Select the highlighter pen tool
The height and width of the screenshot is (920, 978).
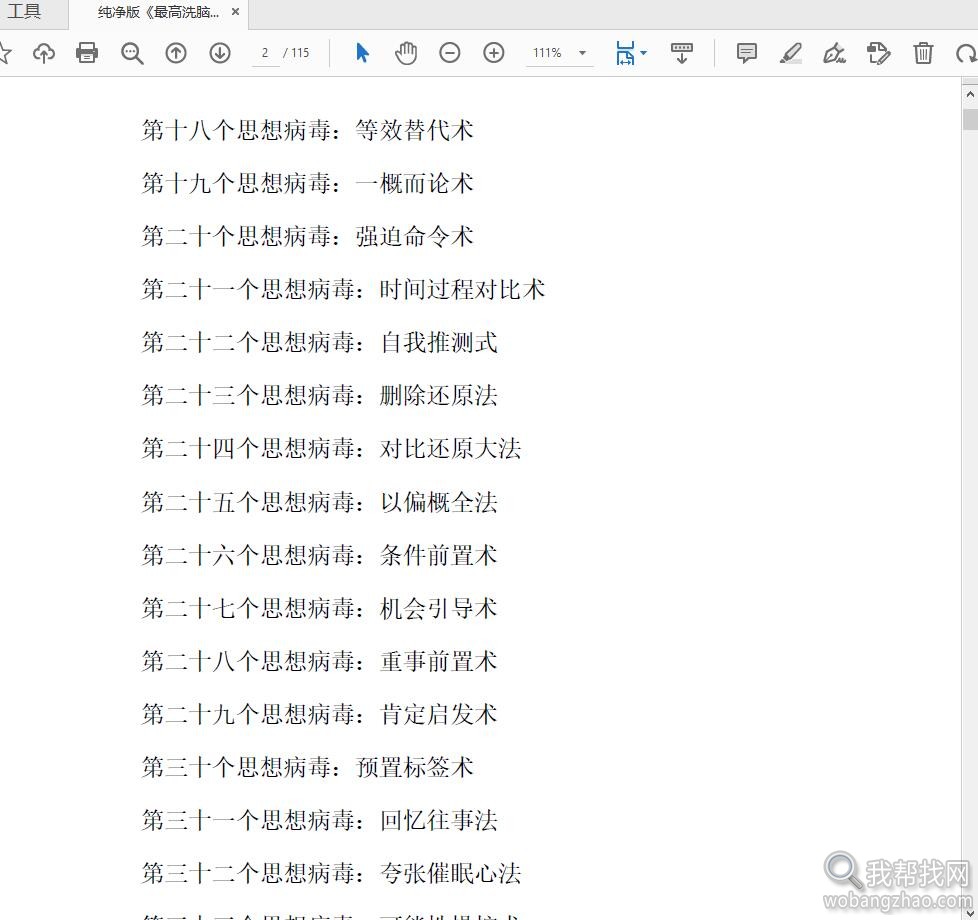tap(791, 53)
